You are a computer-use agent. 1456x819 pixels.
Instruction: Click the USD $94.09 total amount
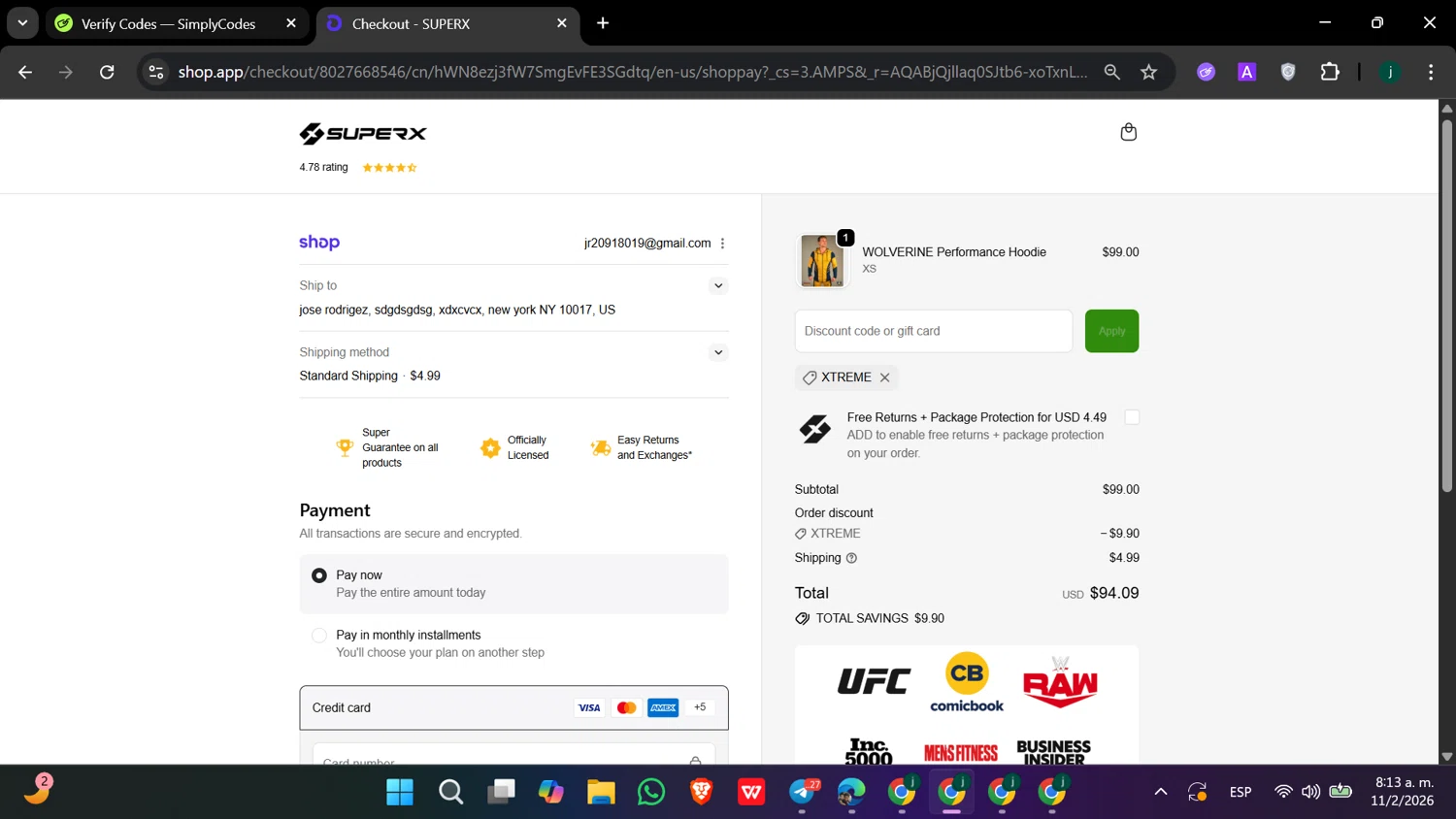tap(1101, 593)
